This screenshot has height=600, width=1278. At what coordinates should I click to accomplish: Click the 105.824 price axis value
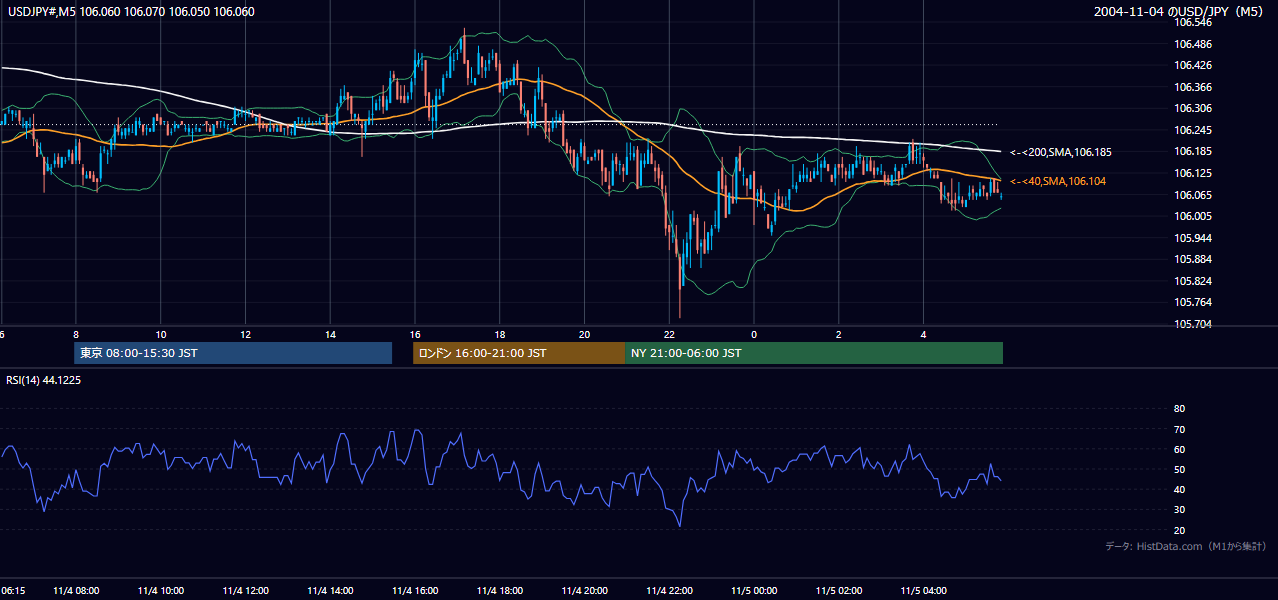(1194, 281)
